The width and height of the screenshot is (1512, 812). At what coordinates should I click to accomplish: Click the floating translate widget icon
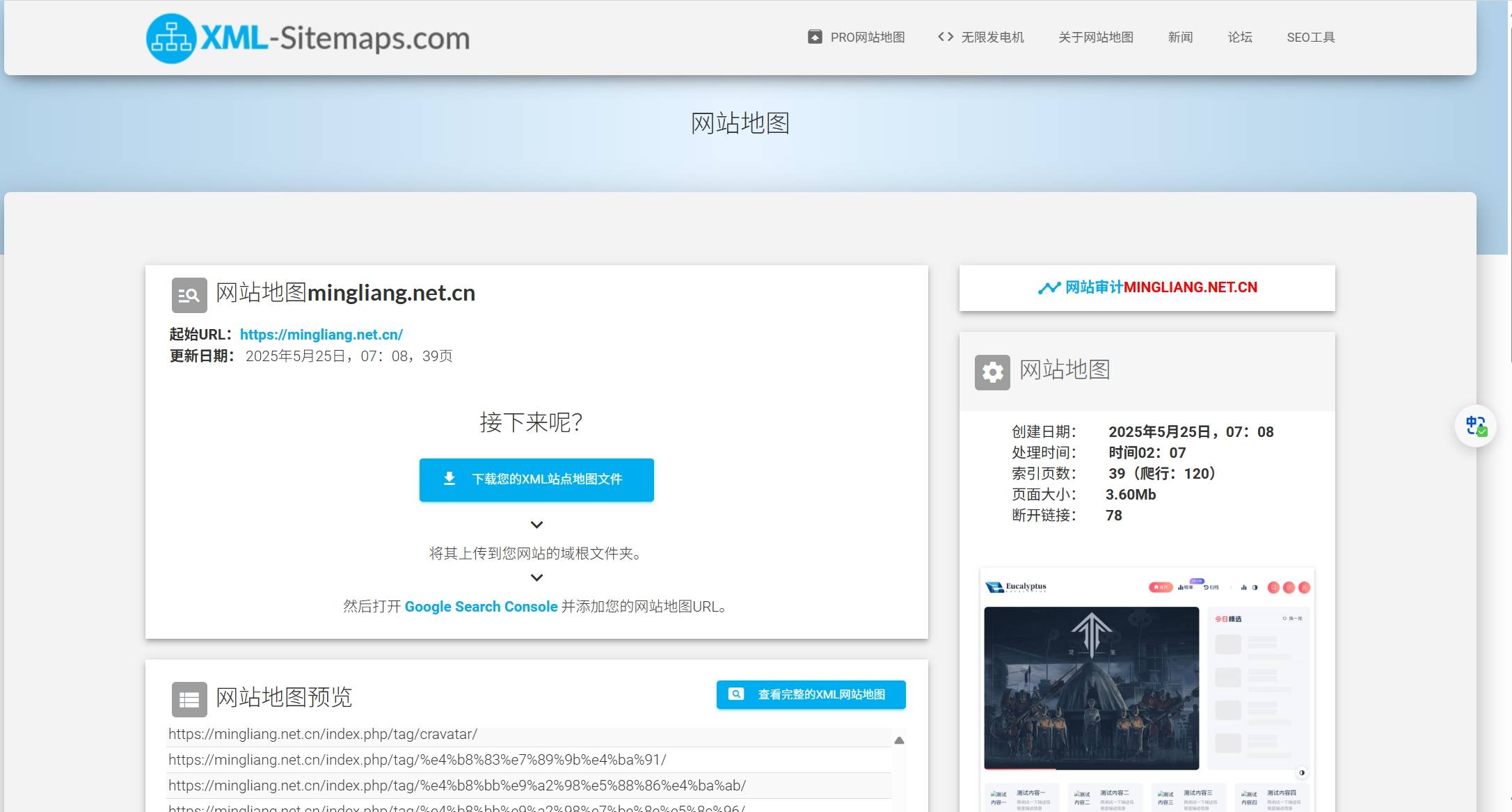pyautogui.click(x=1475, y=425)
